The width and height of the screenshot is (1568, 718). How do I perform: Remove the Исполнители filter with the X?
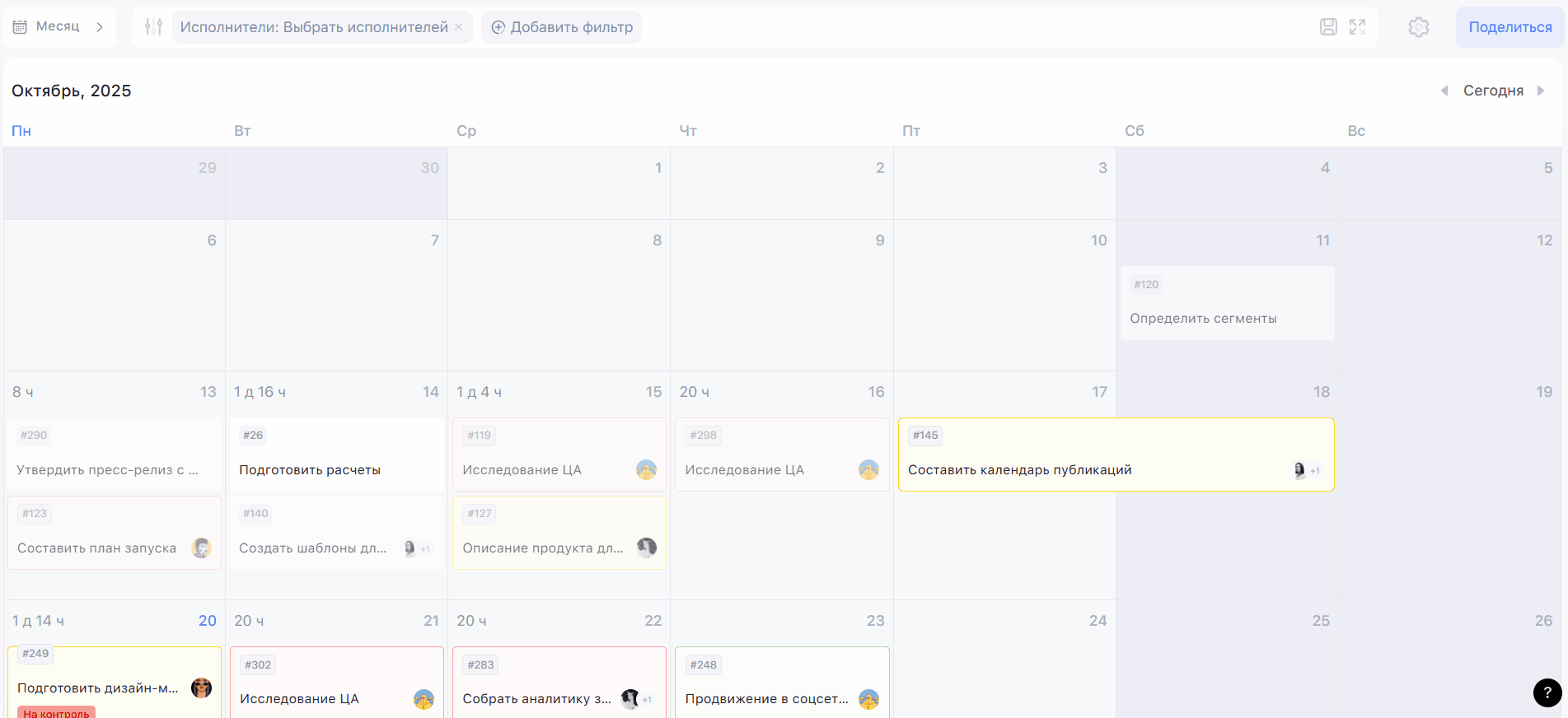[x=459, y=27]
